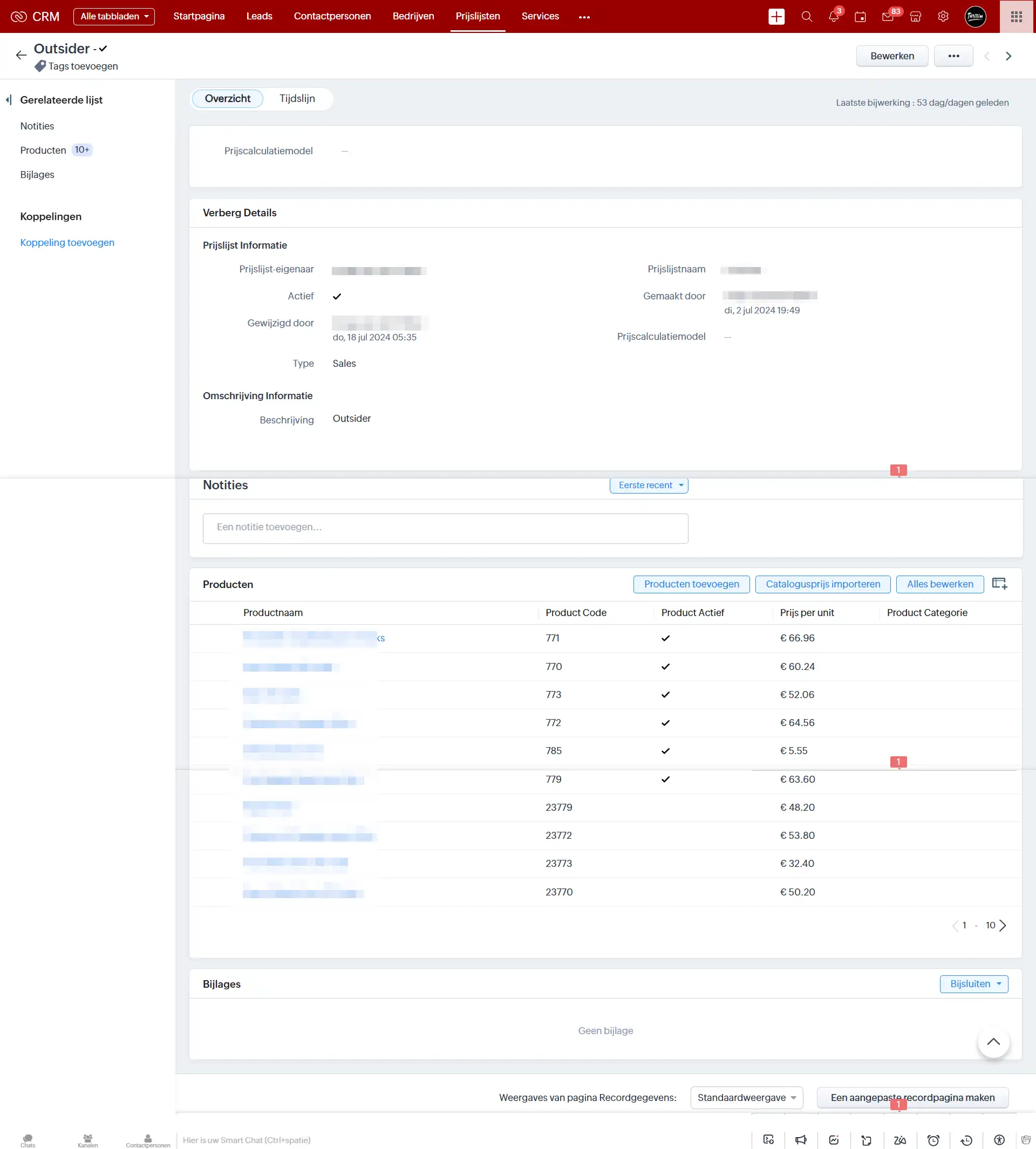Open the marketplace store icon
1036x1149 pixels.
click(915, 17)
